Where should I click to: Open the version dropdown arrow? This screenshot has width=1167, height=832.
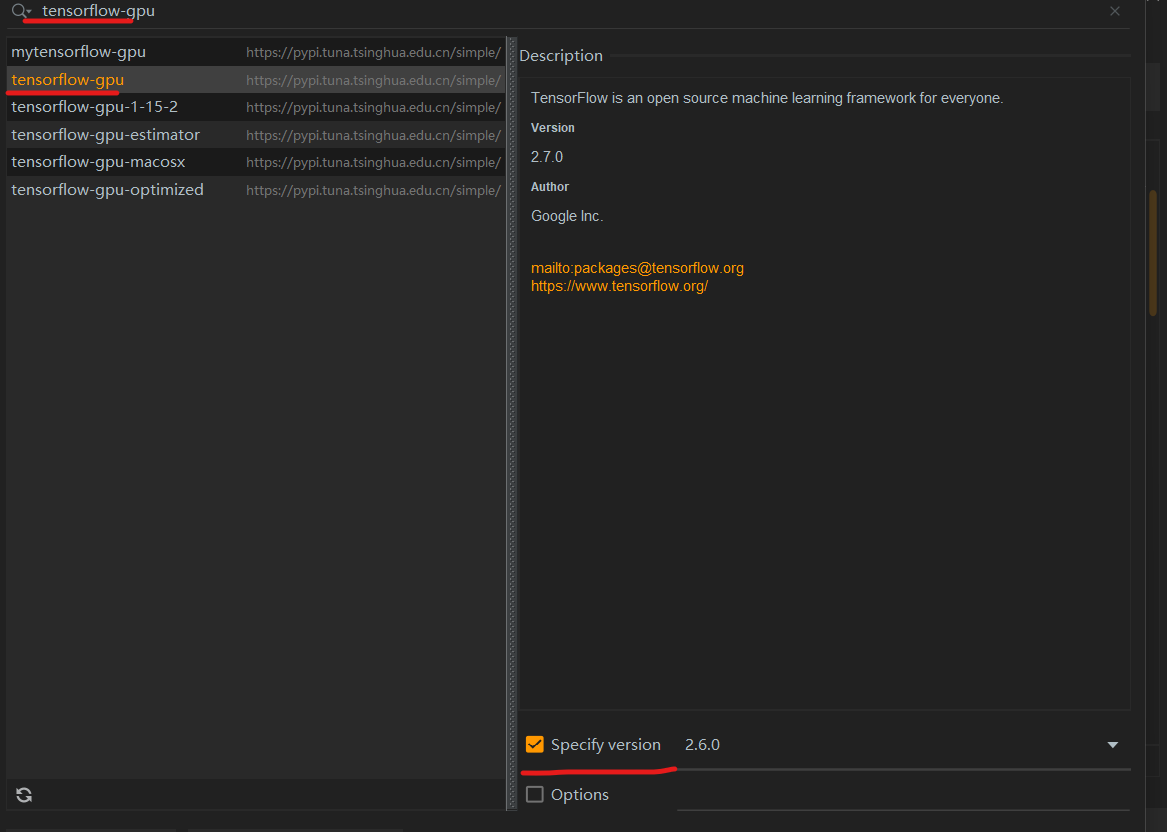click(x=1113, y=745)
